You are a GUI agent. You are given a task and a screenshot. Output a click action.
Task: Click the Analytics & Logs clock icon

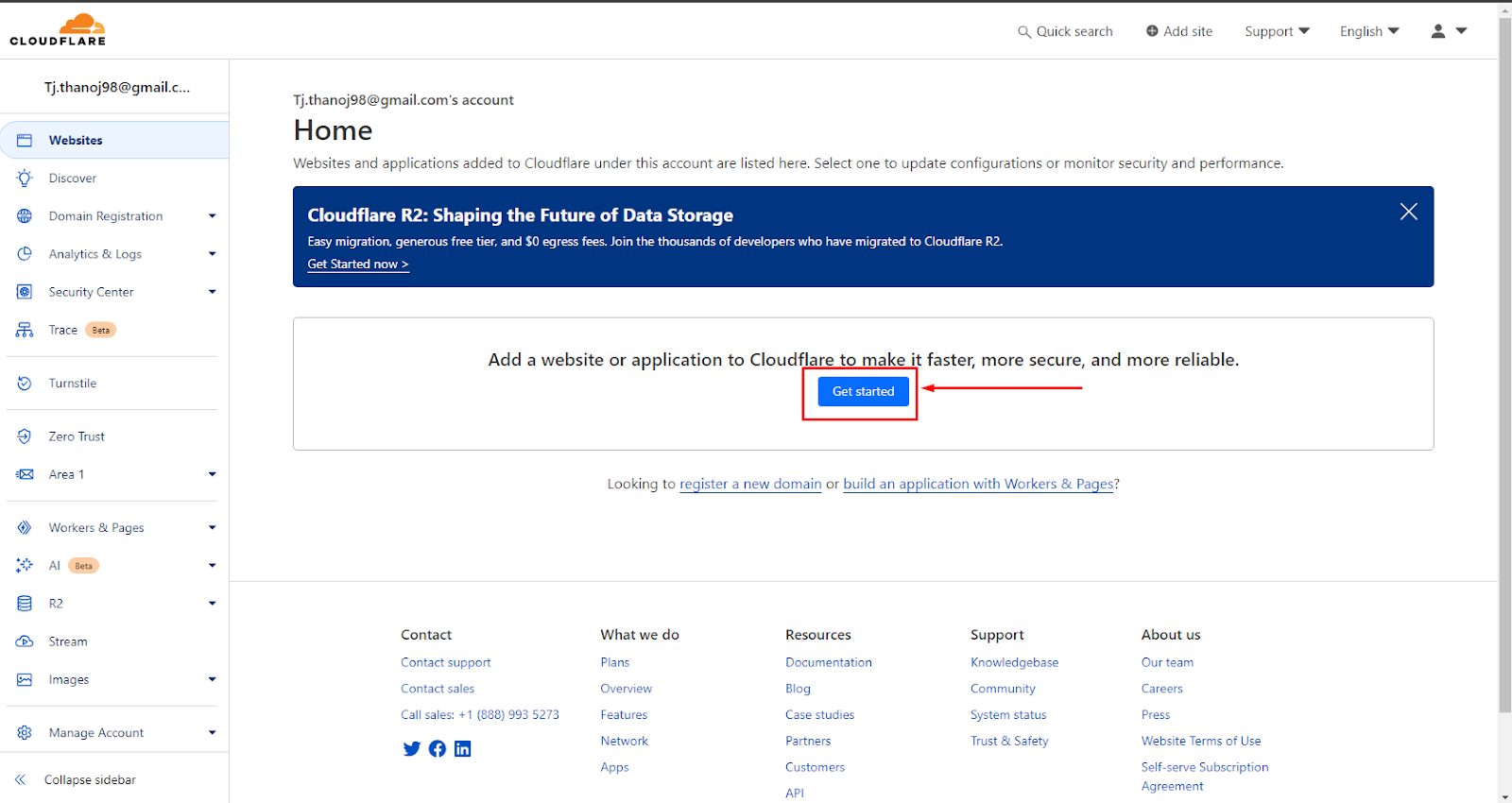(x=25, y=254)
